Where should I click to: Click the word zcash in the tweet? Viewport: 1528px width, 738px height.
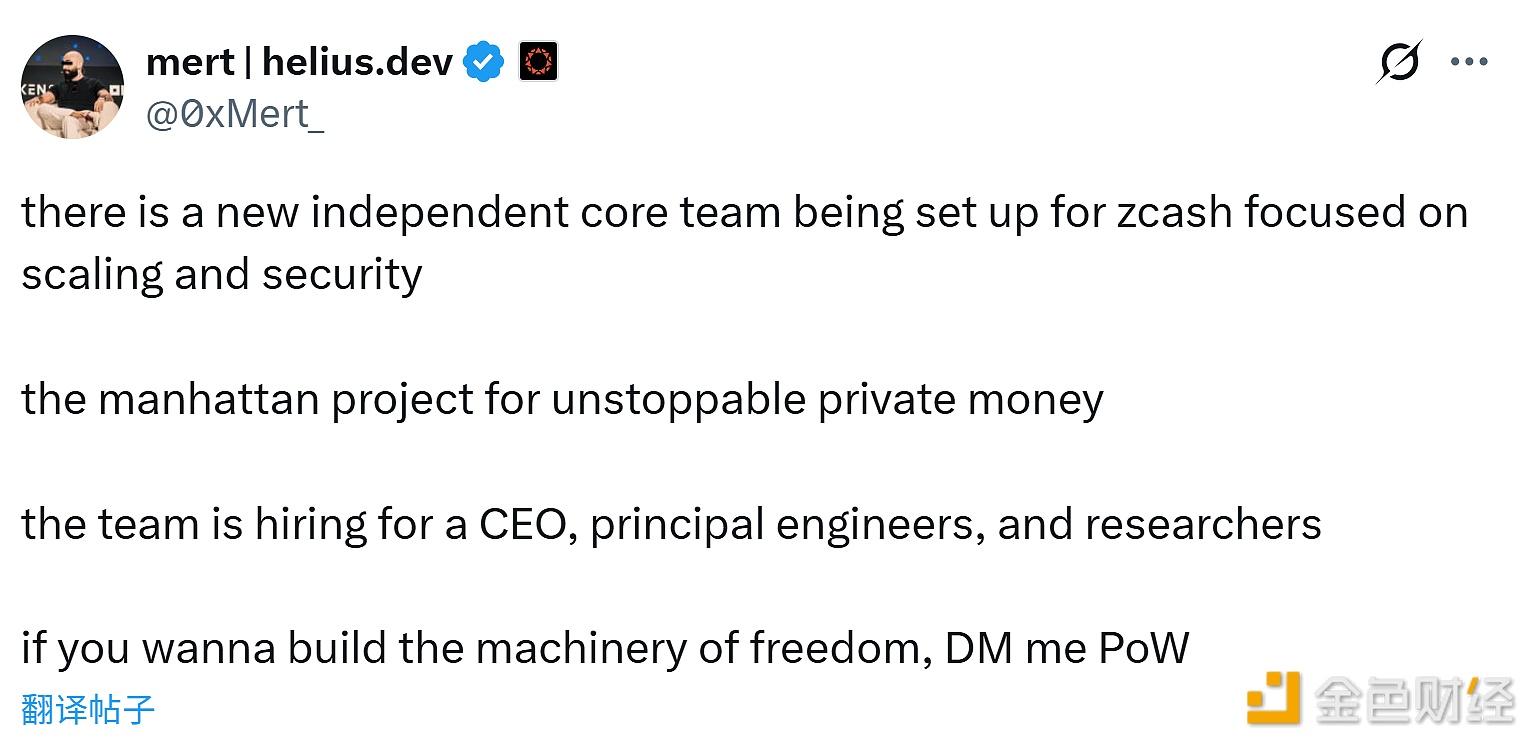[x=1176, y=212]
